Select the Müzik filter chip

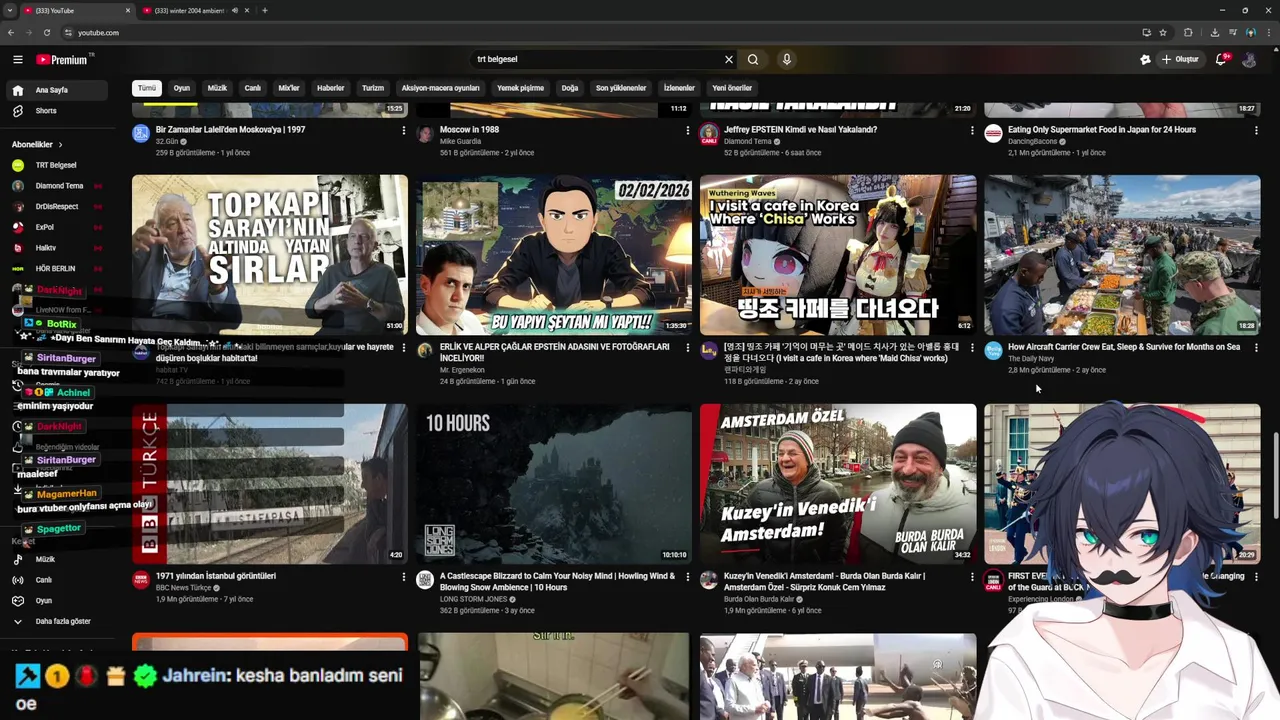217,88
